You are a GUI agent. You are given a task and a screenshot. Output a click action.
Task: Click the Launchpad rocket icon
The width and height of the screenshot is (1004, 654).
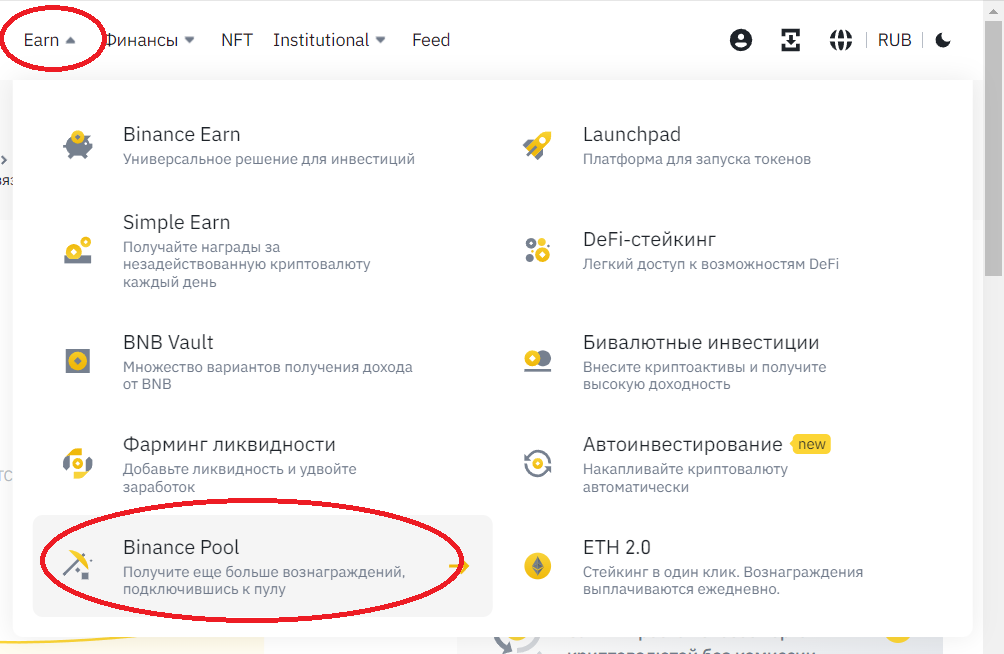point(537,145)
